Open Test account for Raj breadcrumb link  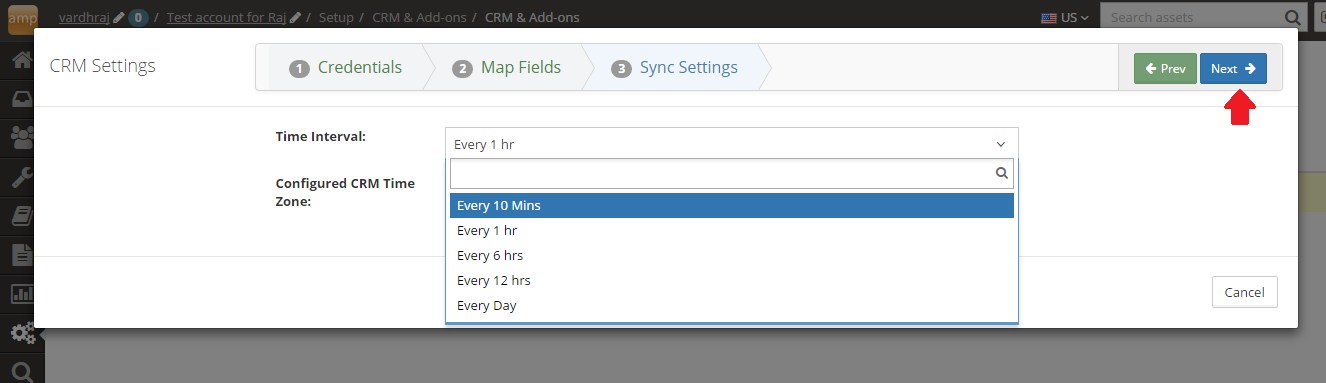226,17
